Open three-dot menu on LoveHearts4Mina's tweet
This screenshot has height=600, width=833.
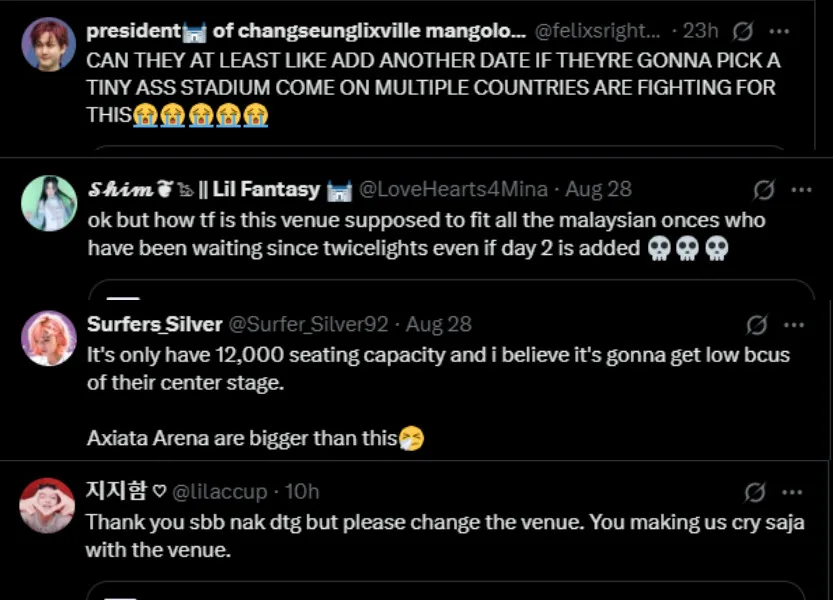(x=801, y=189)
